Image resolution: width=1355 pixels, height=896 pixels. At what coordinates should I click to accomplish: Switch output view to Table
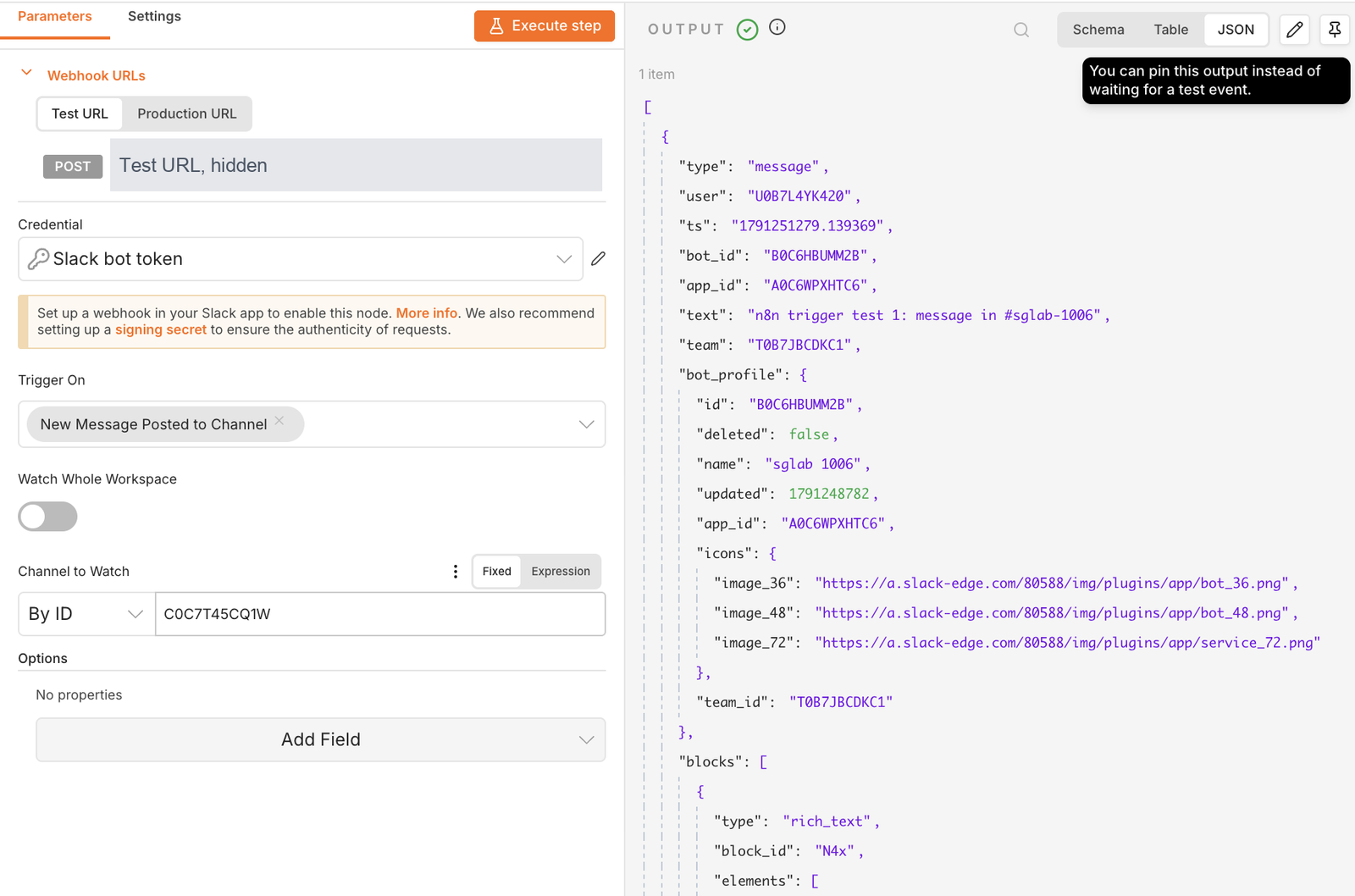(1171, 30)
